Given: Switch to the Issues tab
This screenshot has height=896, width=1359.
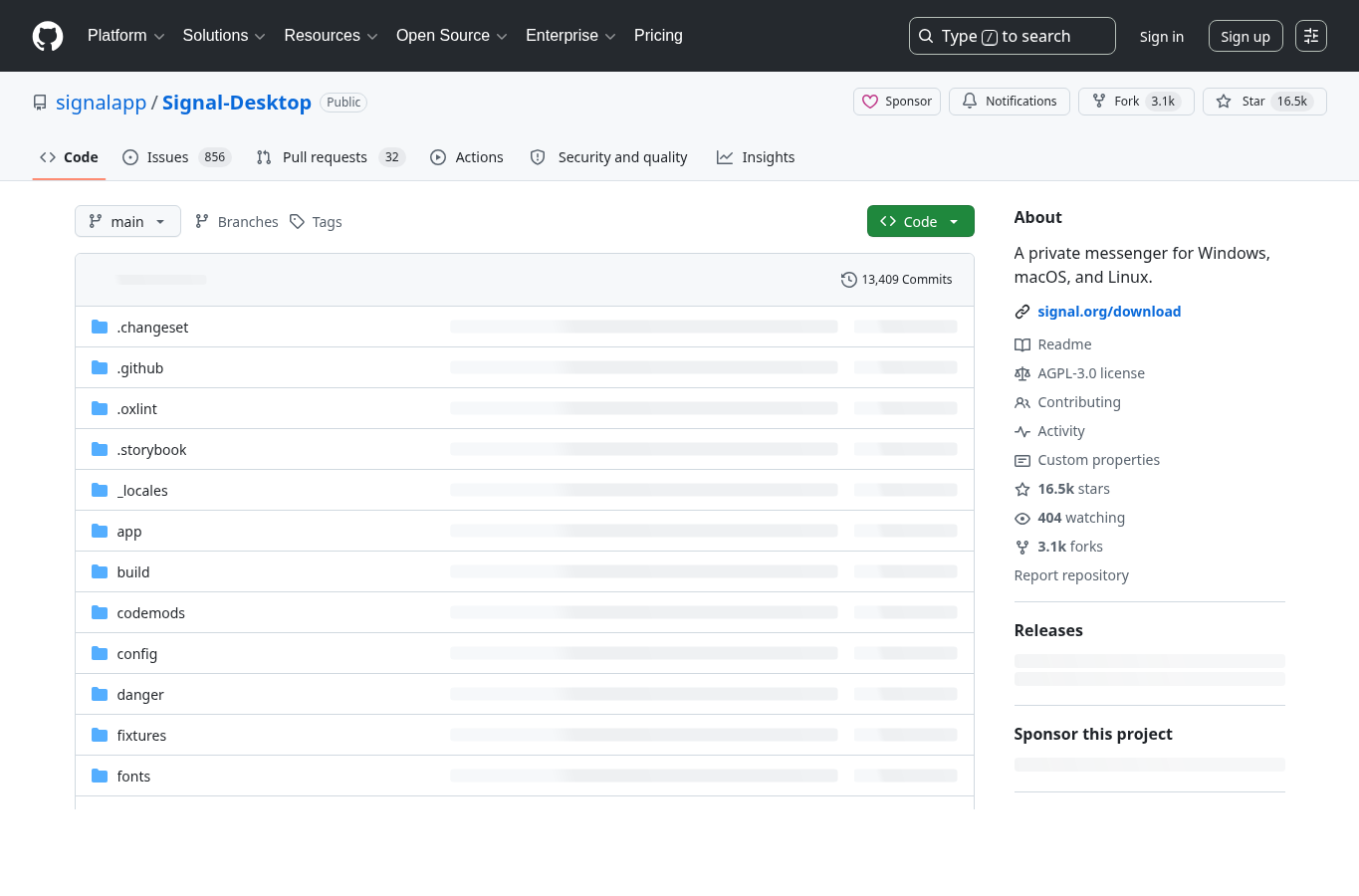Looking at the screenshot, I should [x=176, y=157].
